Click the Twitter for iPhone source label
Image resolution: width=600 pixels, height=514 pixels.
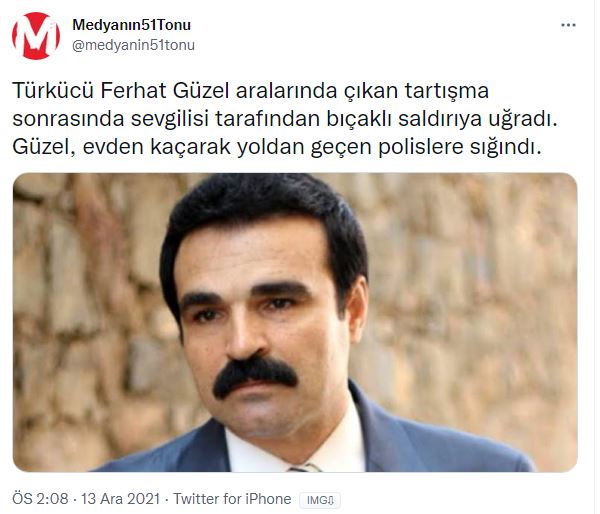[232, 499]
